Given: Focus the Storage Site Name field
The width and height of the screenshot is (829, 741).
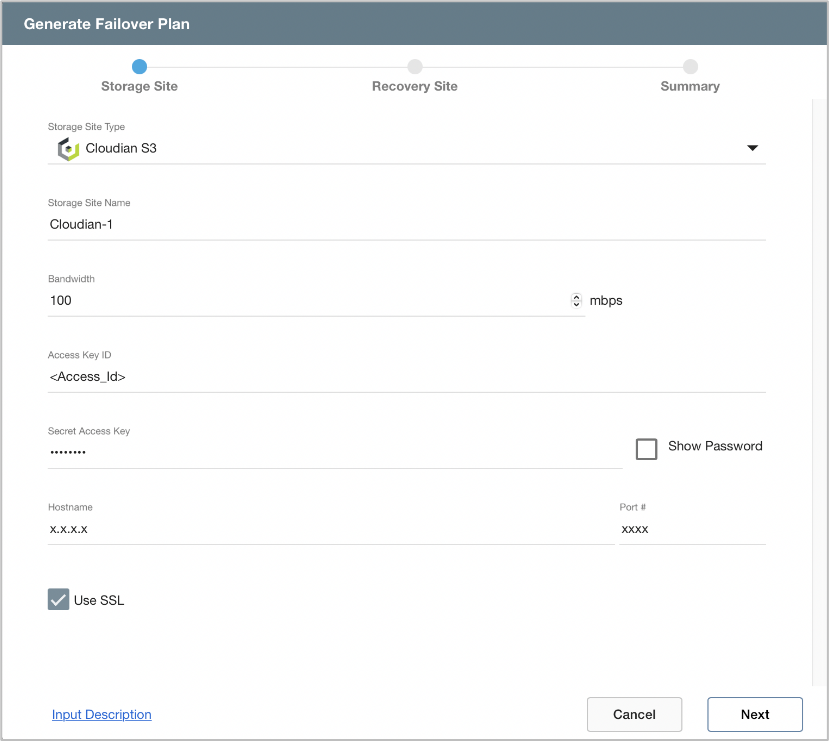Looking at the screenshot, I should (405, 225).
